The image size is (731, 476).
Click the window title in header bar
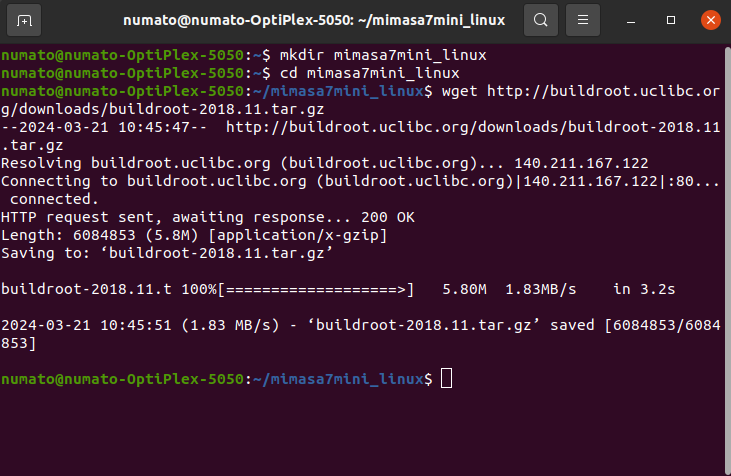click(315, 20)
